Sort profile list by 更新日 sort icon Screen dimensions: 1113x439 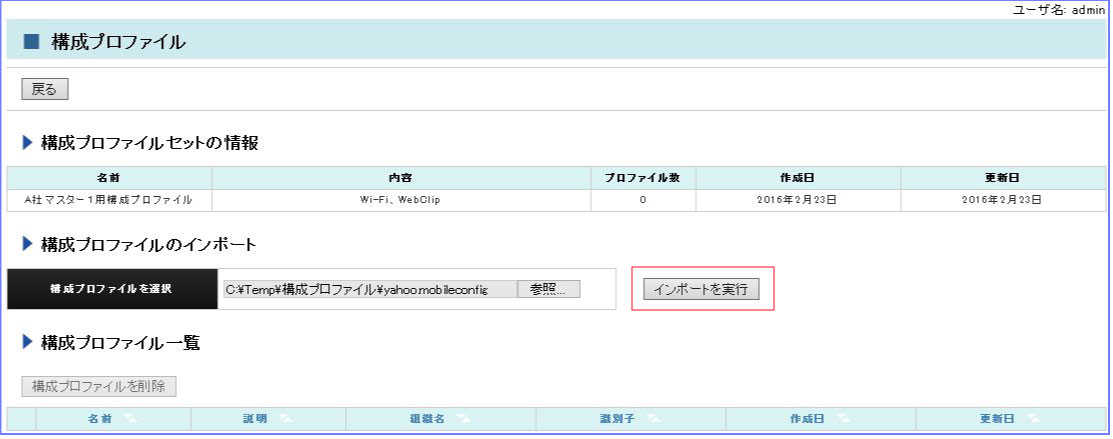pos(1033,419)
